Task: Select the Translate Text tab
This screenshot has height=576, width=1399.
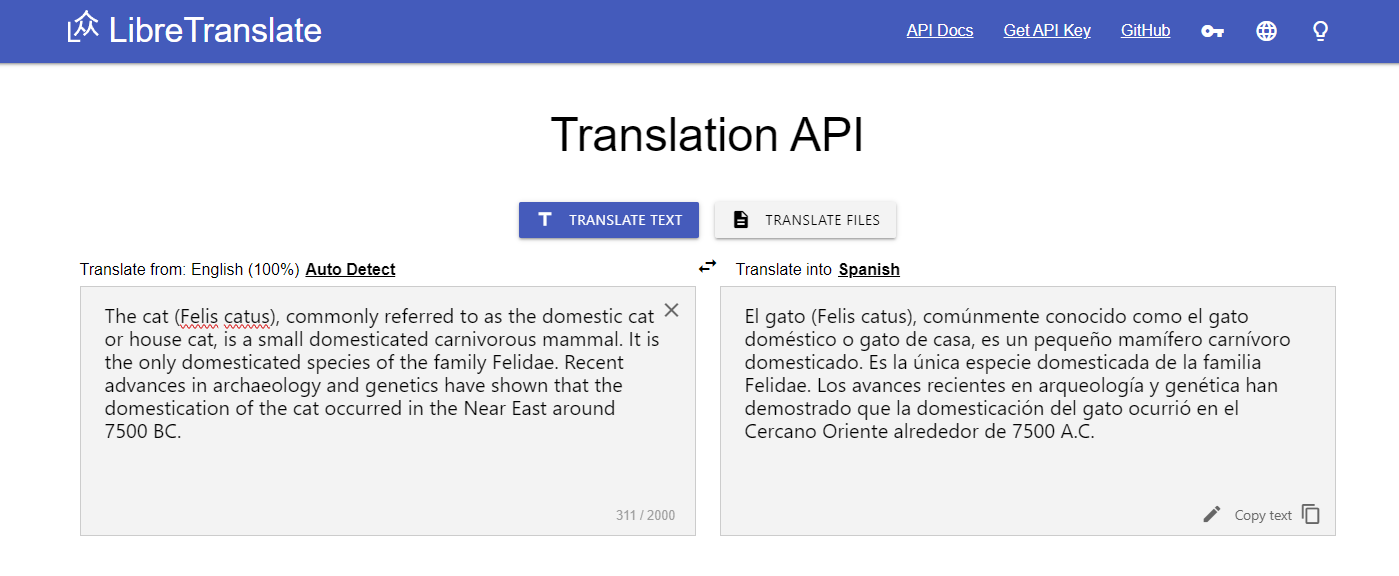Action: (x=609, y=219)
